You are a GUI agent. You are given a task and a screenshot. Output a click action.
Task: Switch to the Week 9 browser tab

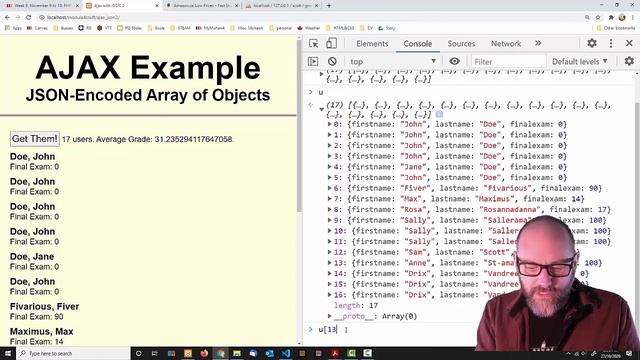(x=41, y=6)
